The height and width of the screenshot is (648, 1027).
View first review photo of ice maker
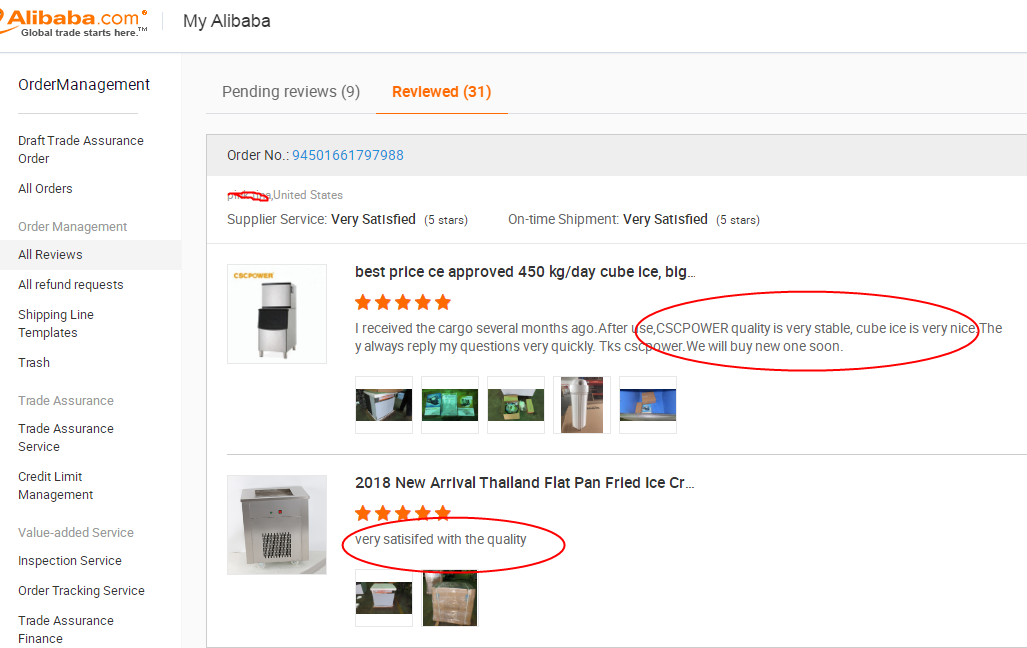tap(384, 405)
